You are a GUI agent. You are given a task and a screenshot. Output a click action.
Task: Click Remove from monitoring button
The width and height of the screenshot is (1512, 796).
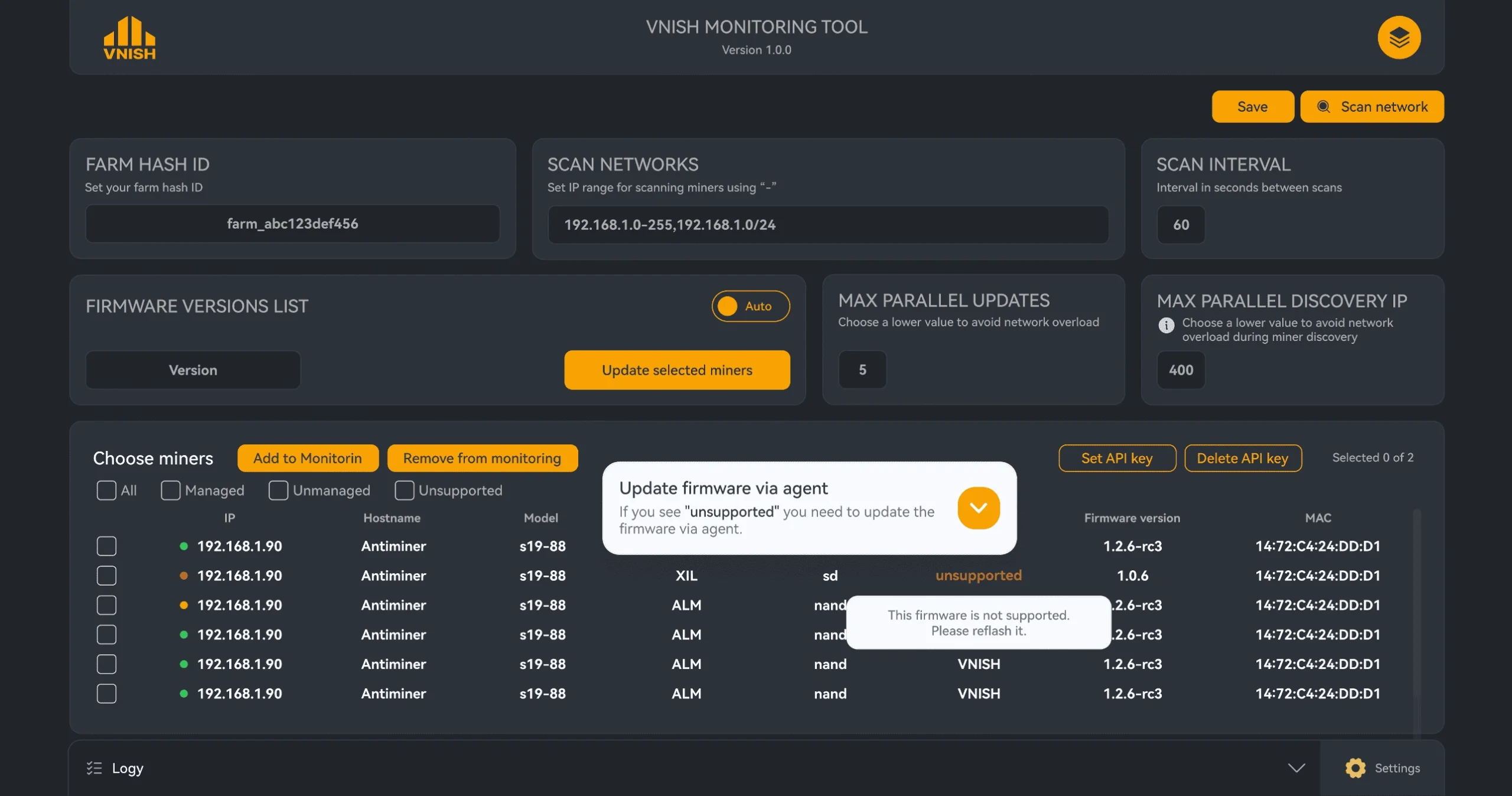[x=482, y=458]
